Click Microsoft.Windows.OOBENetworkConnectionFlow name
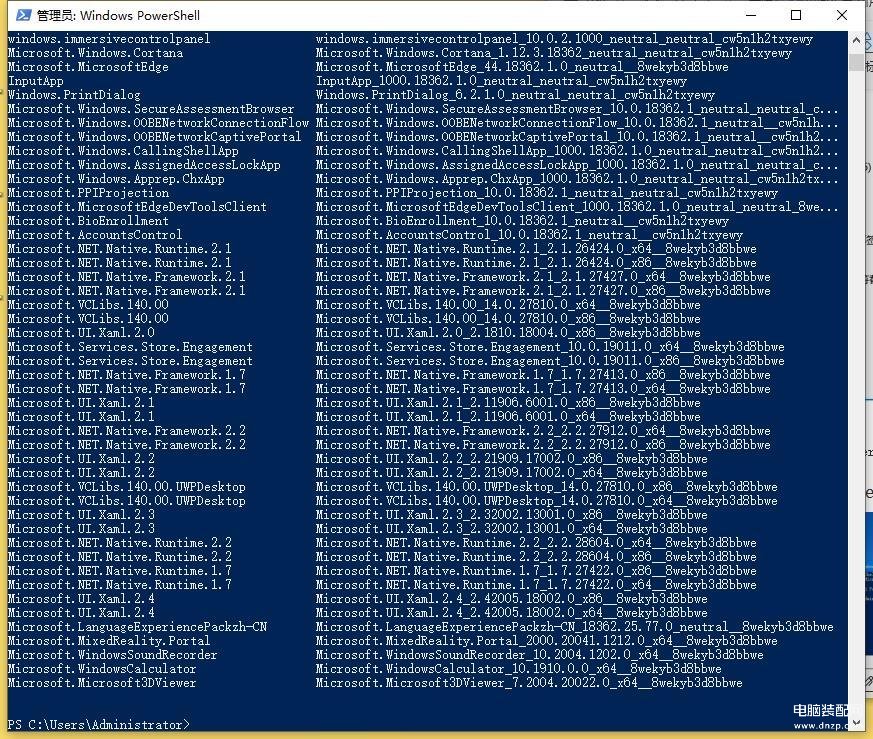Screen dimensions: 873x739 click(158, 123)
